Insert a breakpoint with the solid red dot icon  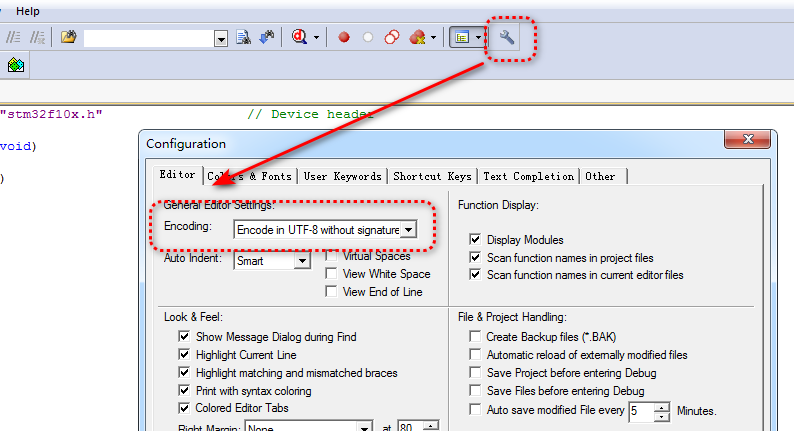pyautogui.click(x=344, y=37)
